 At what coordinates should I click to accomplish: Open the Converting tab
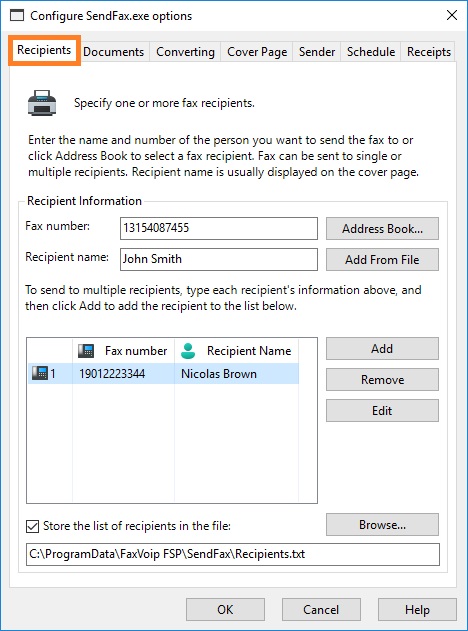tap(185, 52)
